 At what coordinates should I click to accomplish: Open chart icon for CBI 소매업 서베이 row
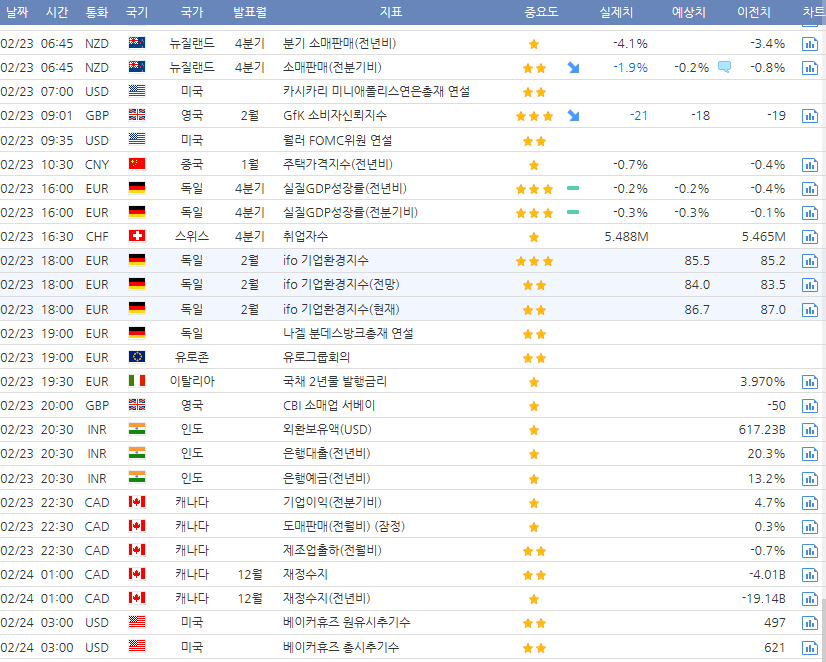pyautogui.click(x=810, y=406)
